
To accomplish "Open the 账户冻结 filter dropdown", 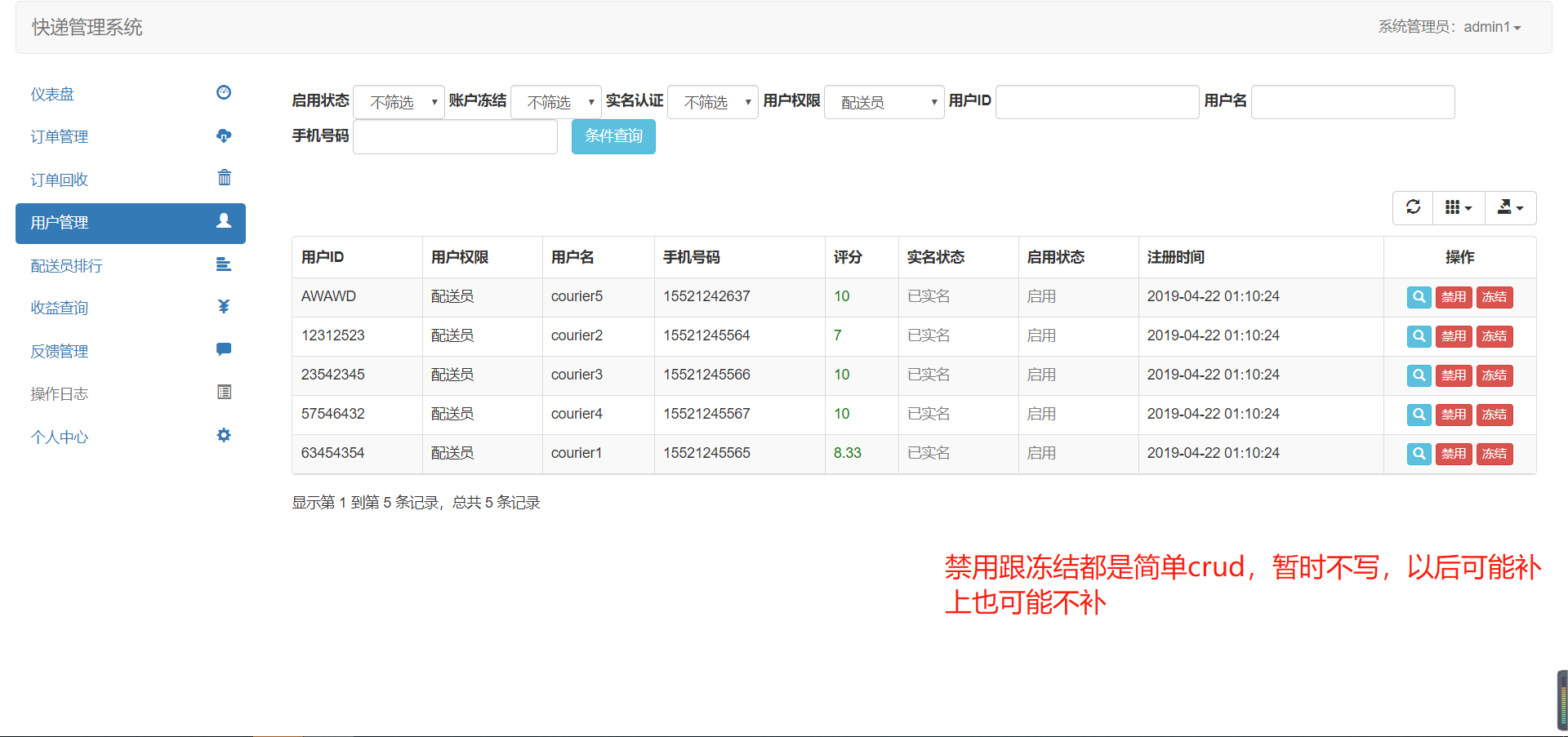I will [x=556, y=102].
